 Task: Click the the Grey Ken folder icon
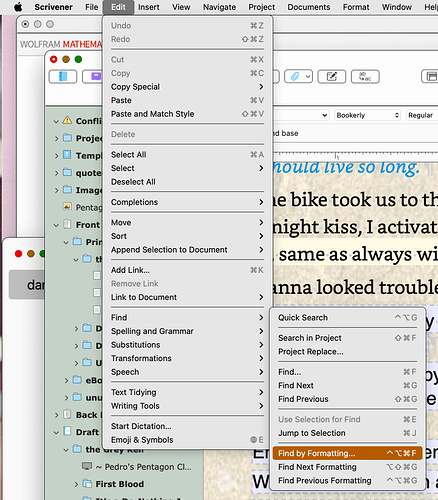tap(77, 449)
